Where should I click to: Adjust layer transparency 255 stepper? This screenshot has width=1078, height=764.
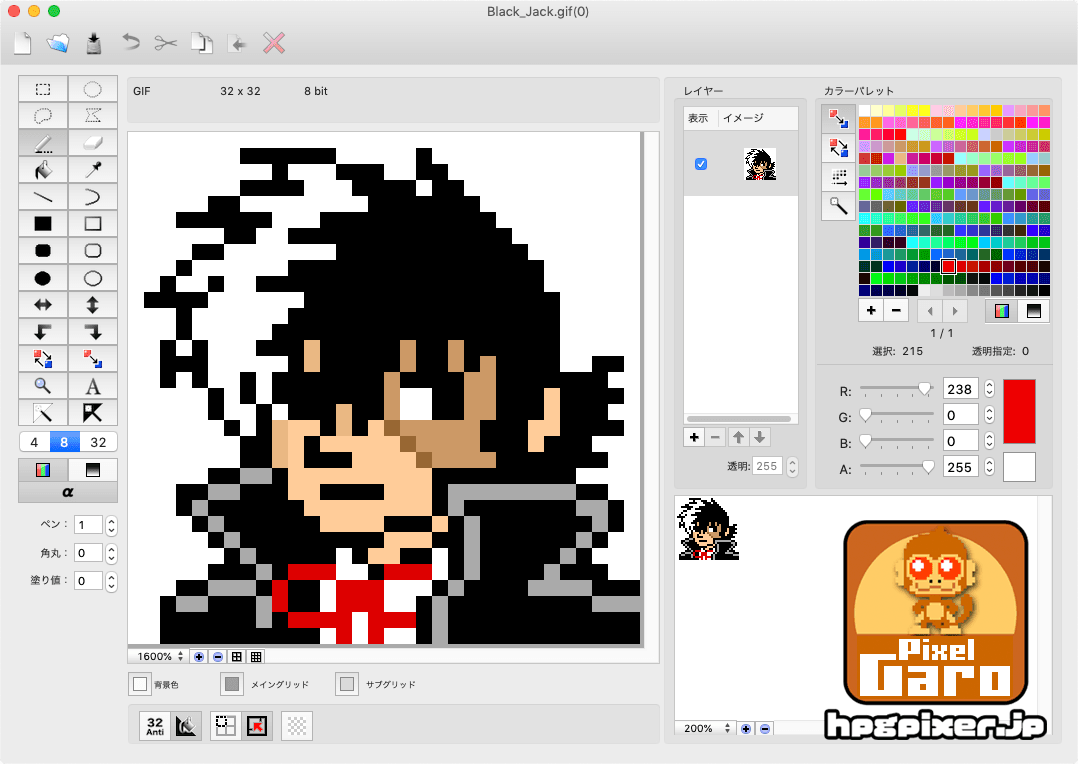point(793,466)
